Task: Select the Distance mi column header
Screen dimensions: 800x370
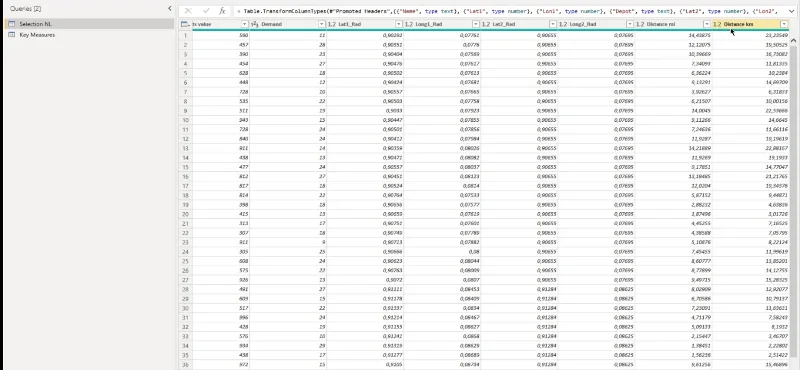Action: tap(673, 24)
